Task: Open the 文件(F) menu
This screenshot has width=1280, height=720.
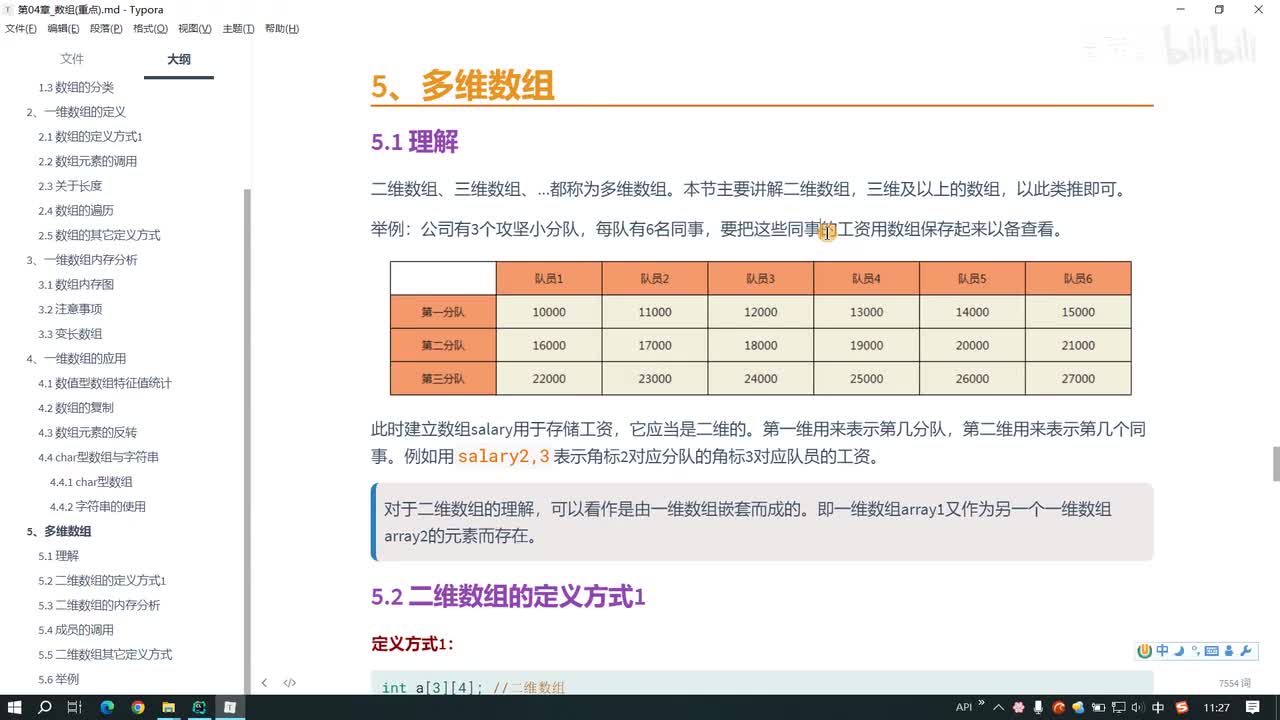Action: click(21, 29)
